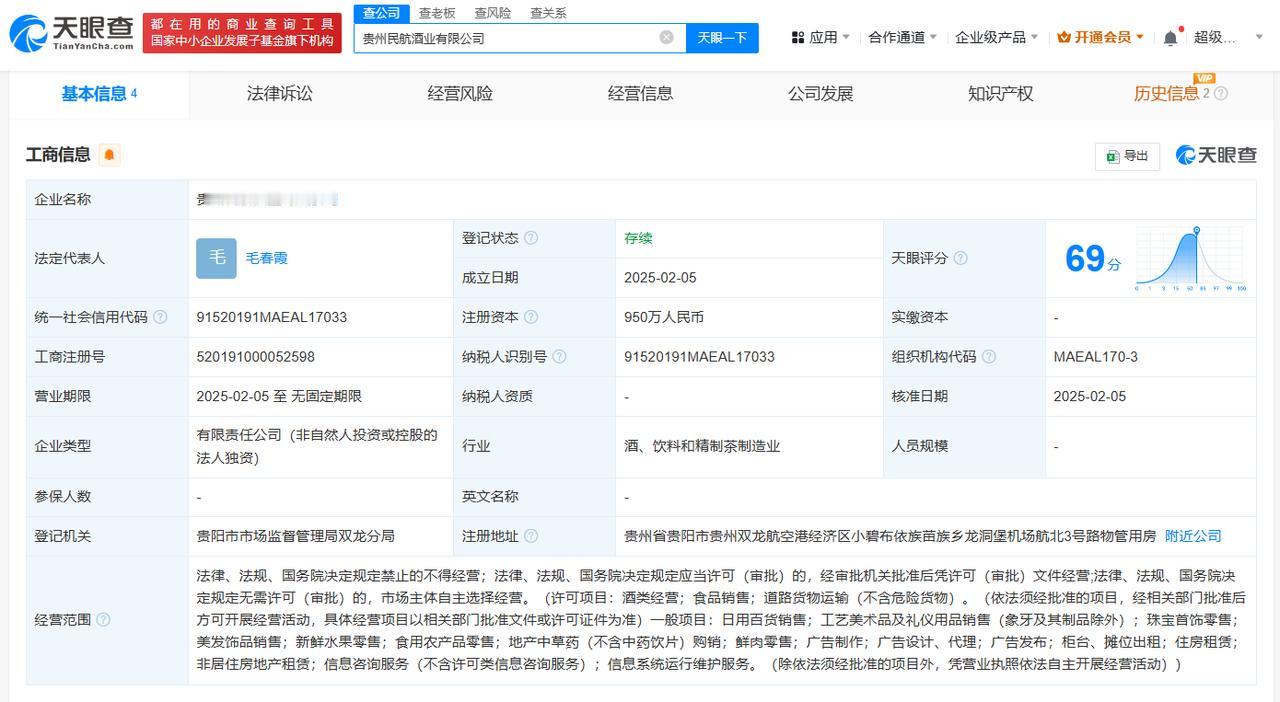Click the 天眼评分 distribution chart
This screenshot has width=1280, height=702.
tap(1191, 259)
